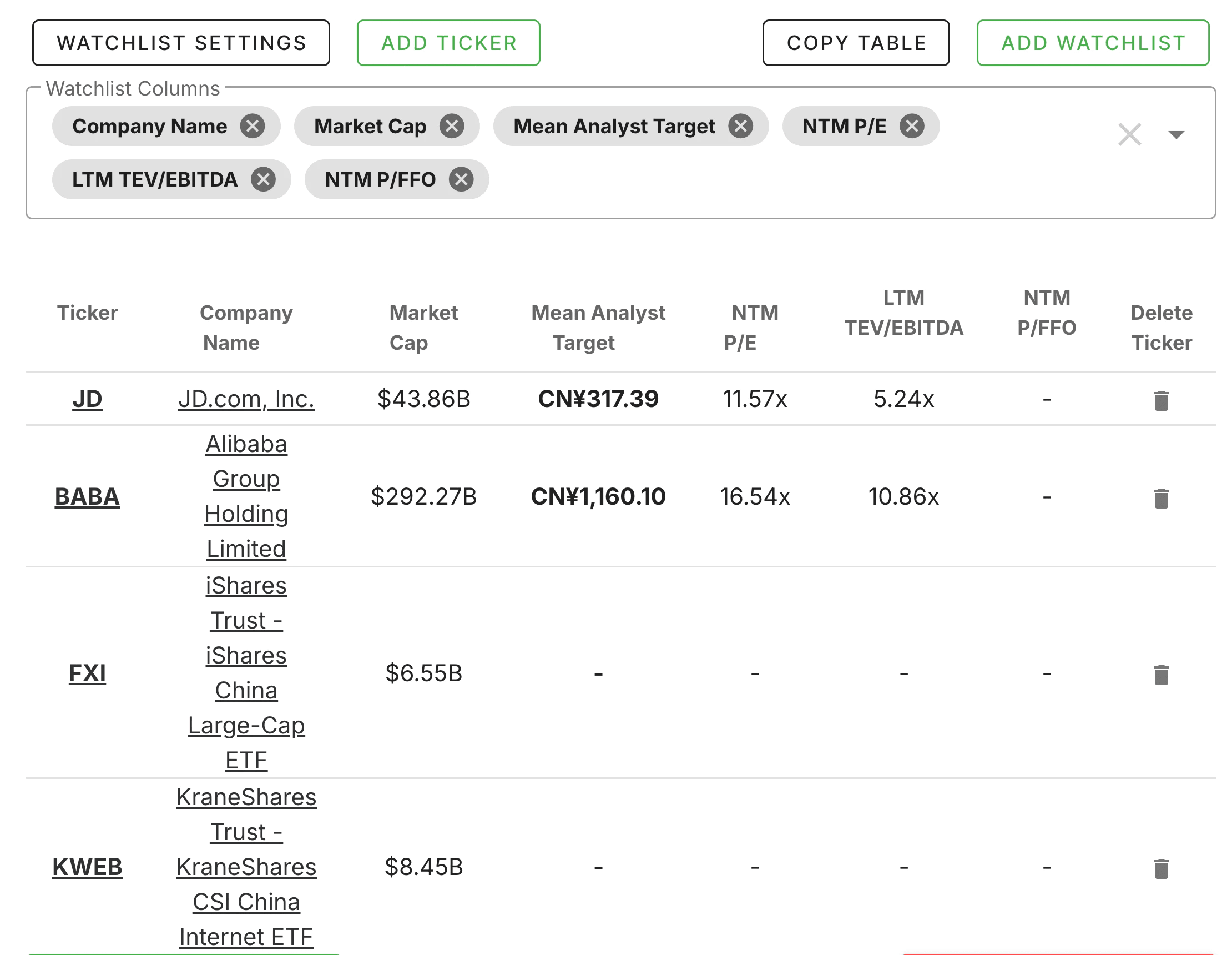Open the KWEB ticker link
Screen dimensions: 1232x955
pyautogui.click(x=88, y=867)
